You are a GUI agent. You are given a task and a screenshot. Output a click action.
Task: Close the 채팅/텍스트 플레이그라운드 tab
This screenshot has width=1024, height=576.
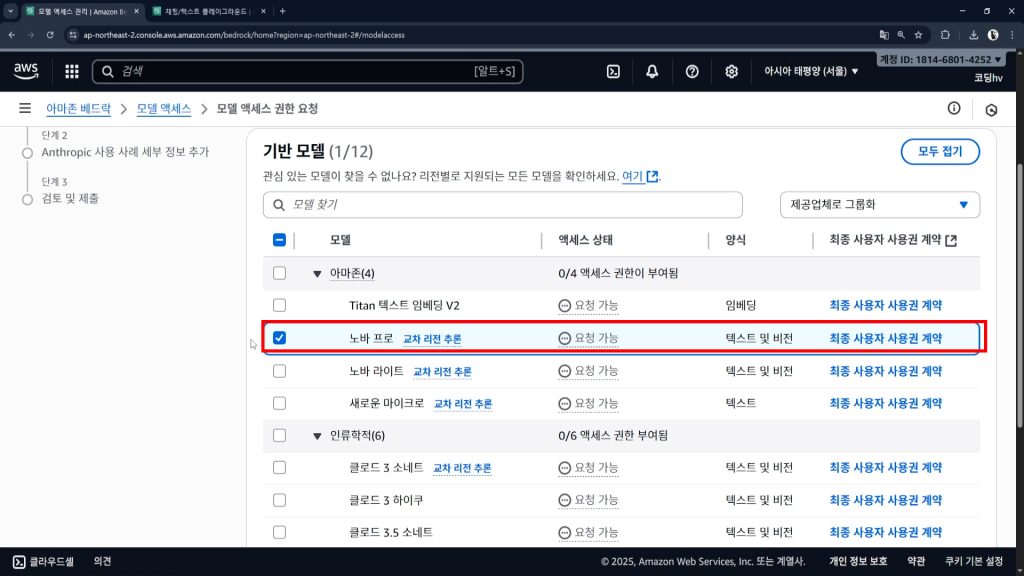[x=263, y=11]
